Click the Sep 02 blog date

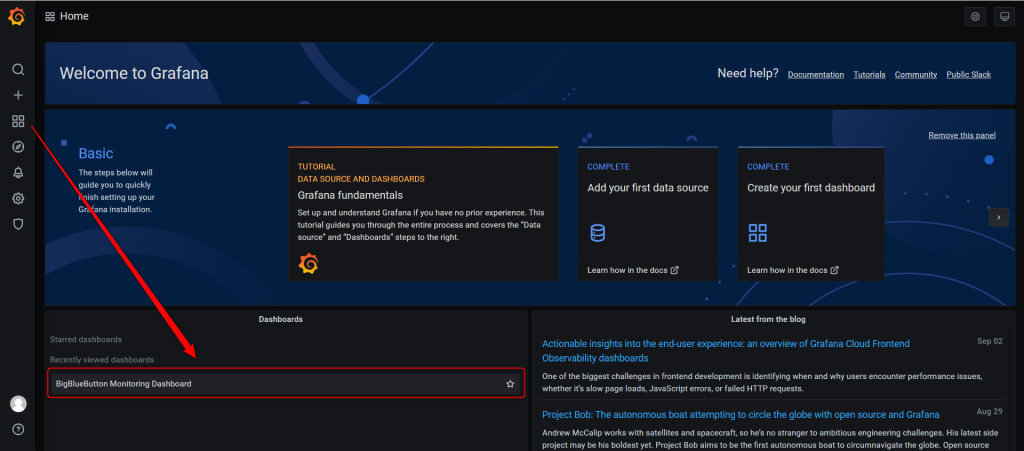[989, 341]
